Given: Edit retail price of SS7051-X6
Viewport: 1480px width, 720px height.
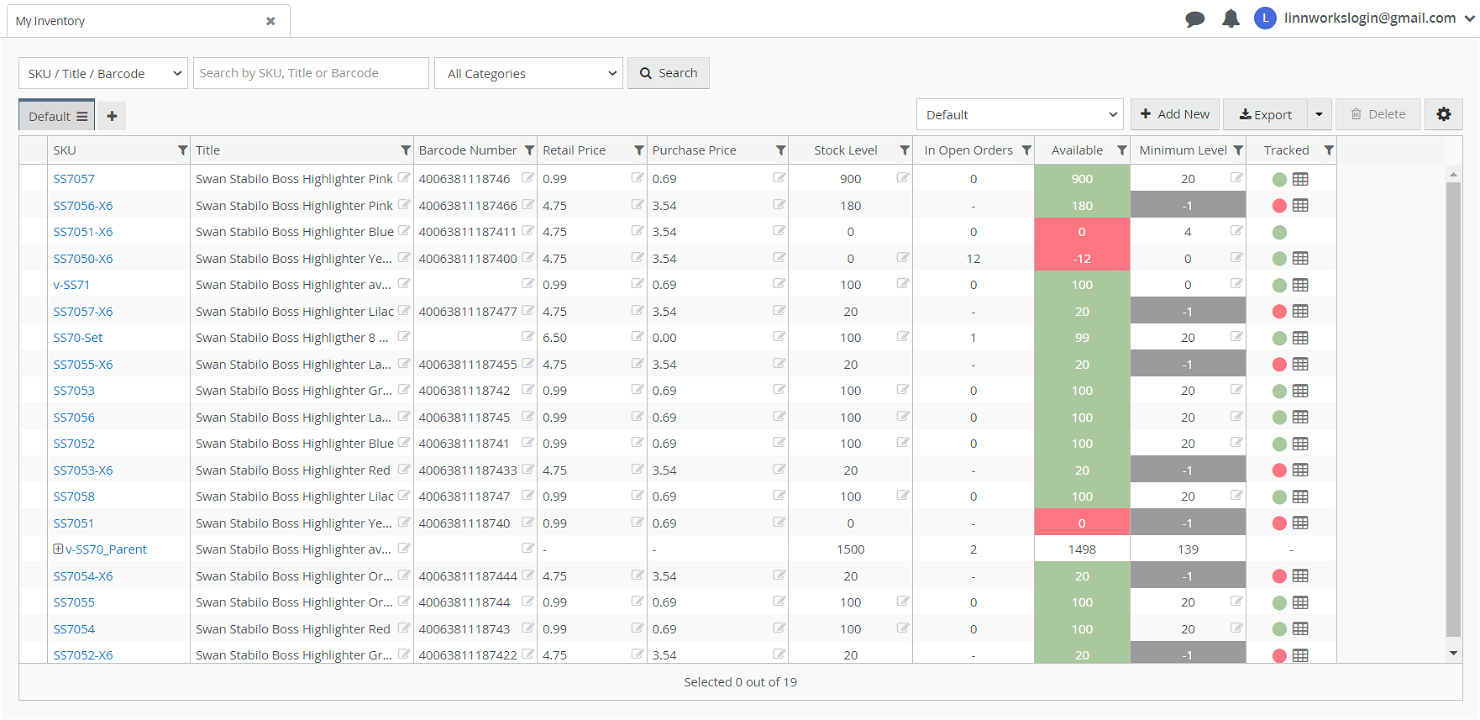Looking at the screenshot, I should click(637, 231).
